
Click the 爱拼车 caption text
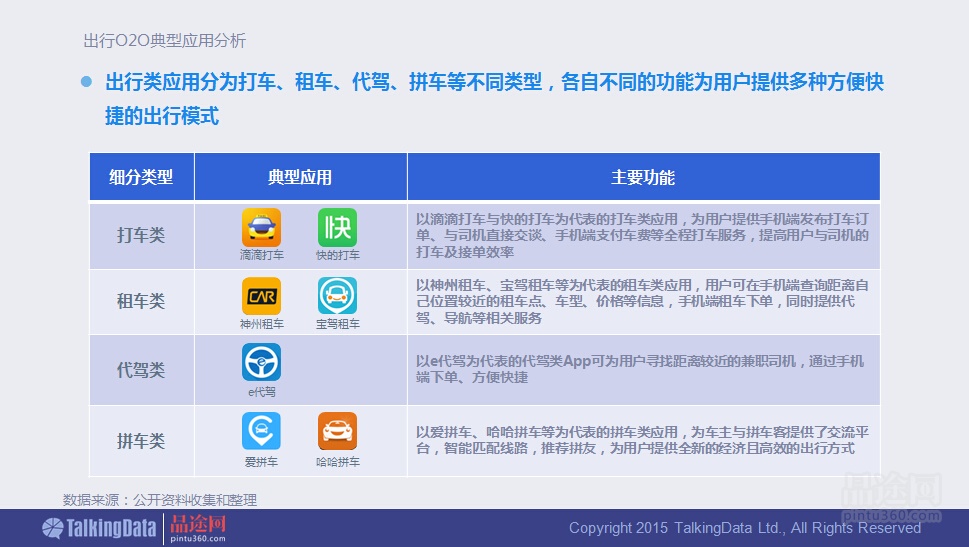(261, 461)
